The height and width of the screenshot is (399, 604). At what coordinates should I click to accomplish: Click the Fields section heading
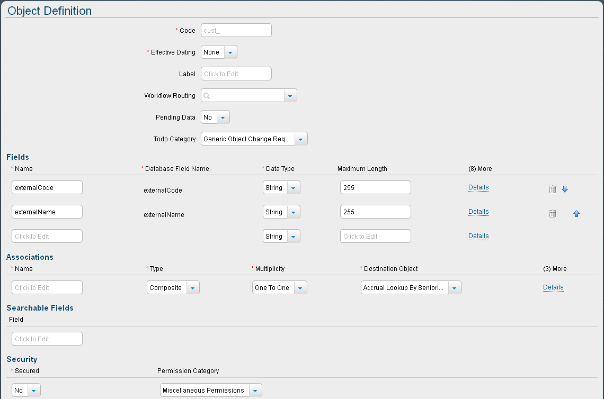pos(18,157)
